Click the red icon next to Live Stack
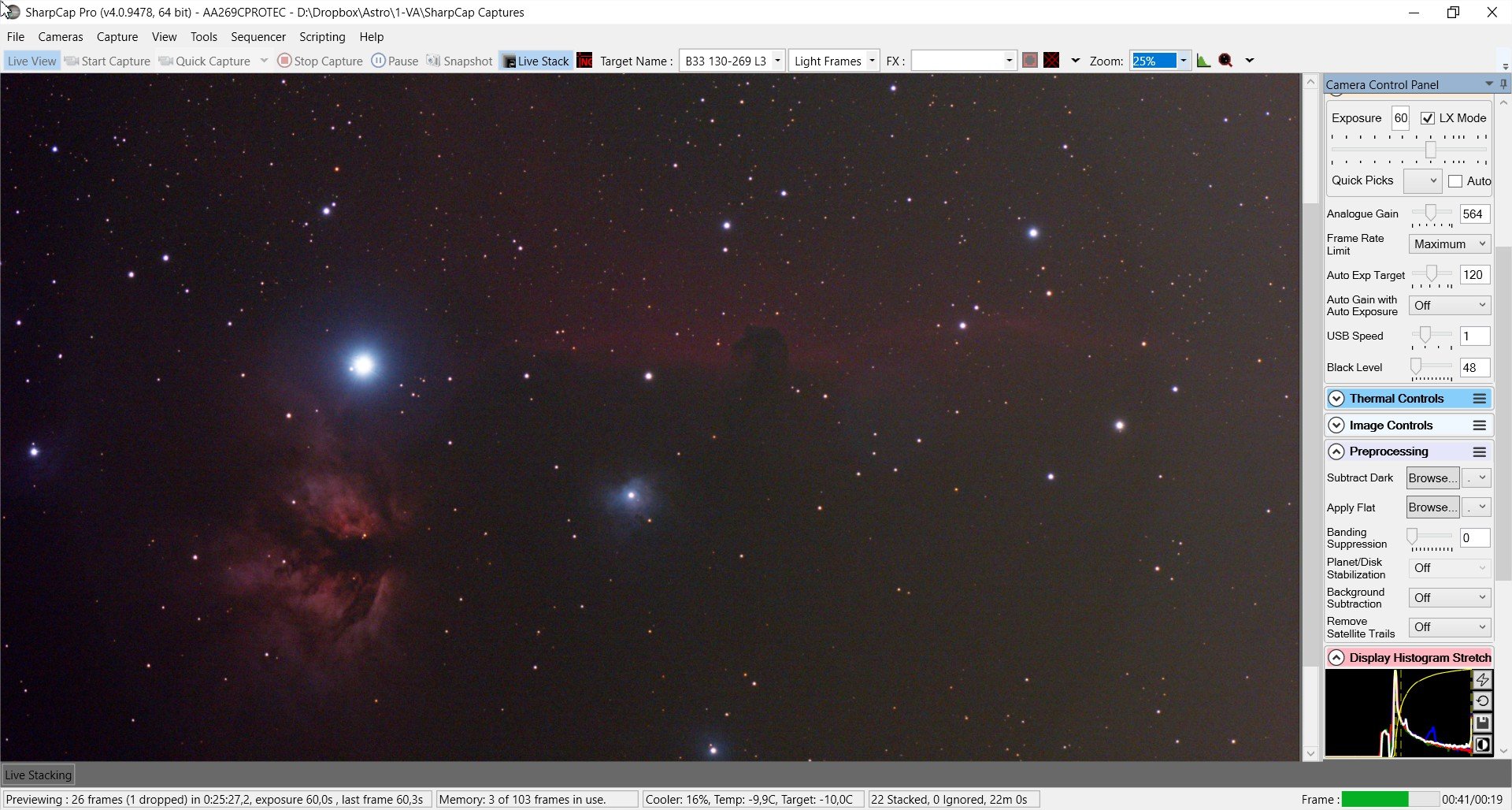 pos(584,61)
